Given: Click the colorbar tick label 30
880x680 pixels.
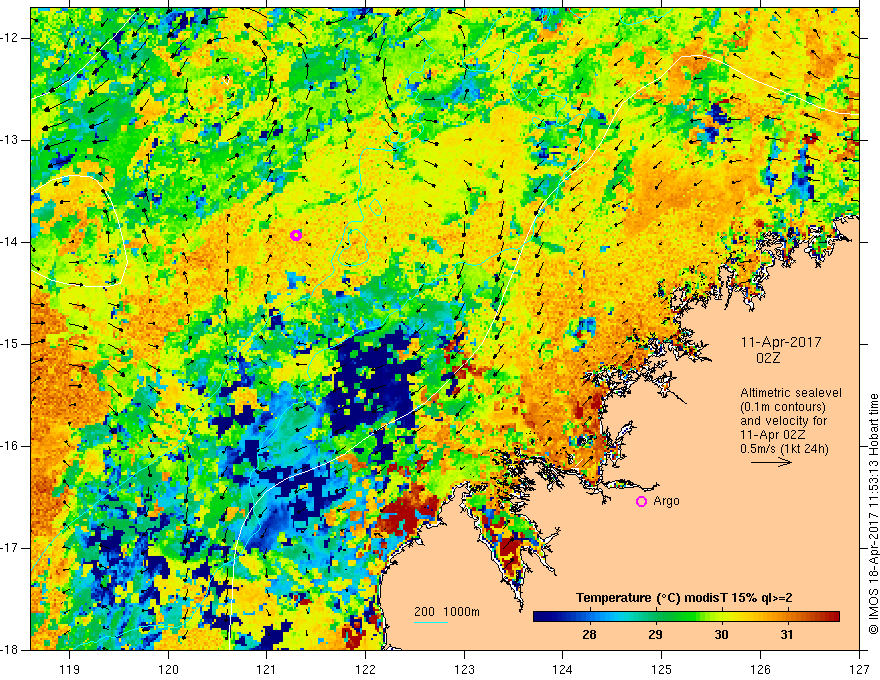Looking at the screenshot, I should [721, 635].
